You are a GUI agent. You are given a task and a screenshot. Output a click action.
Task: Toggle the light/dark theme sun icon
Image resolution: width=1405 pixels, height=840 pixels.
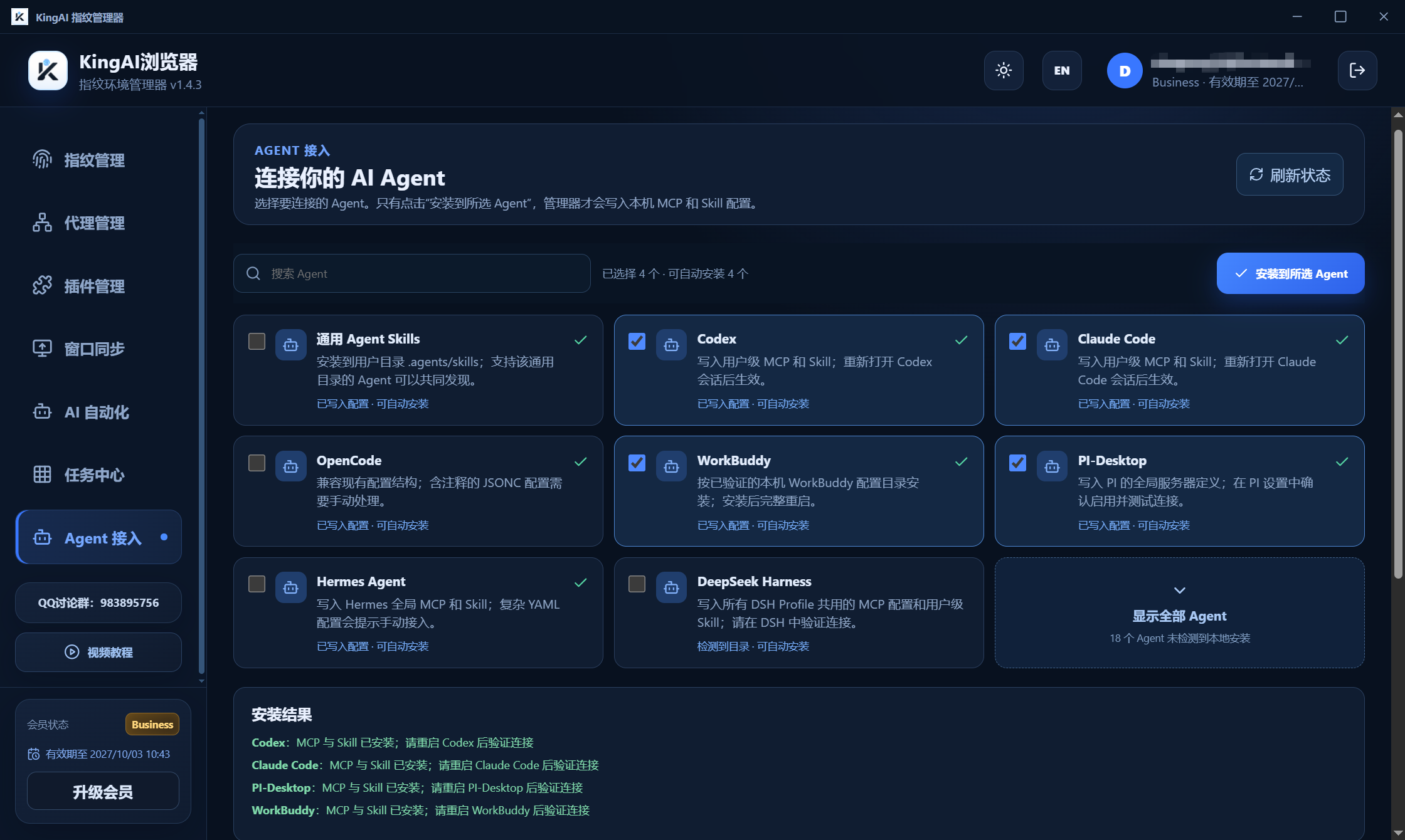[1004, 70]
